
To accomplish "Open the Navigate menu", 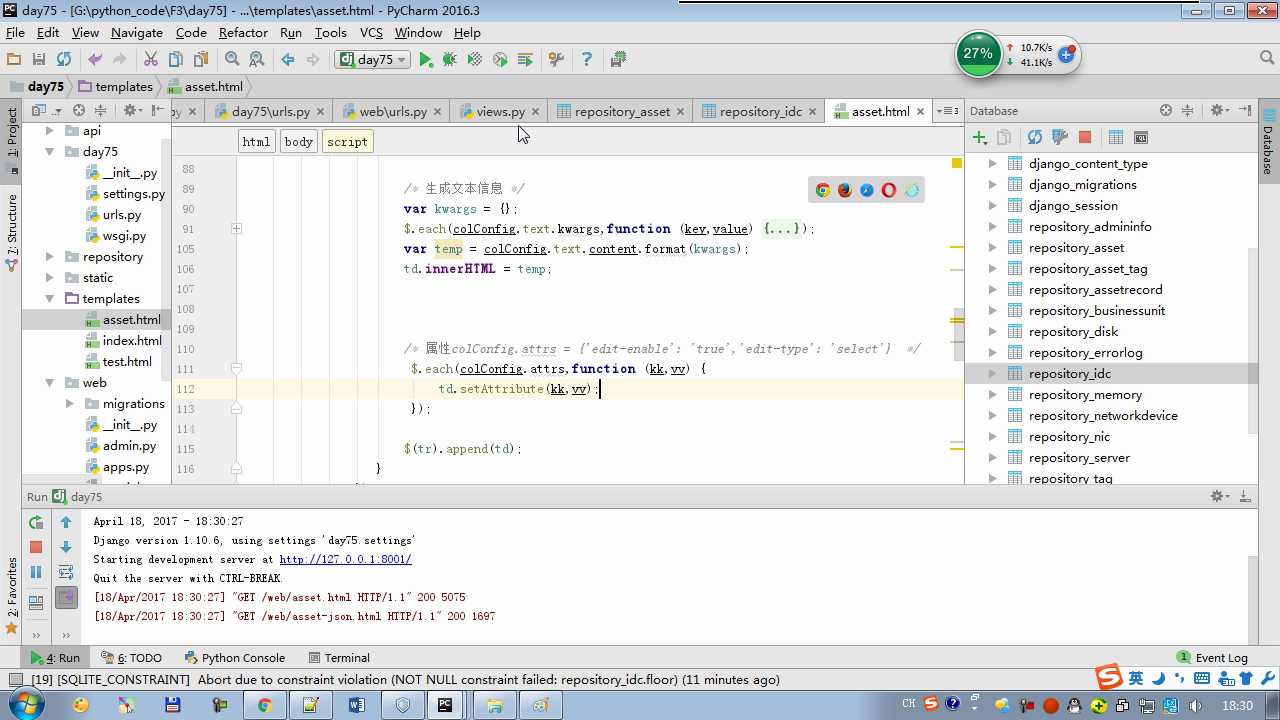I will point(137,33).
